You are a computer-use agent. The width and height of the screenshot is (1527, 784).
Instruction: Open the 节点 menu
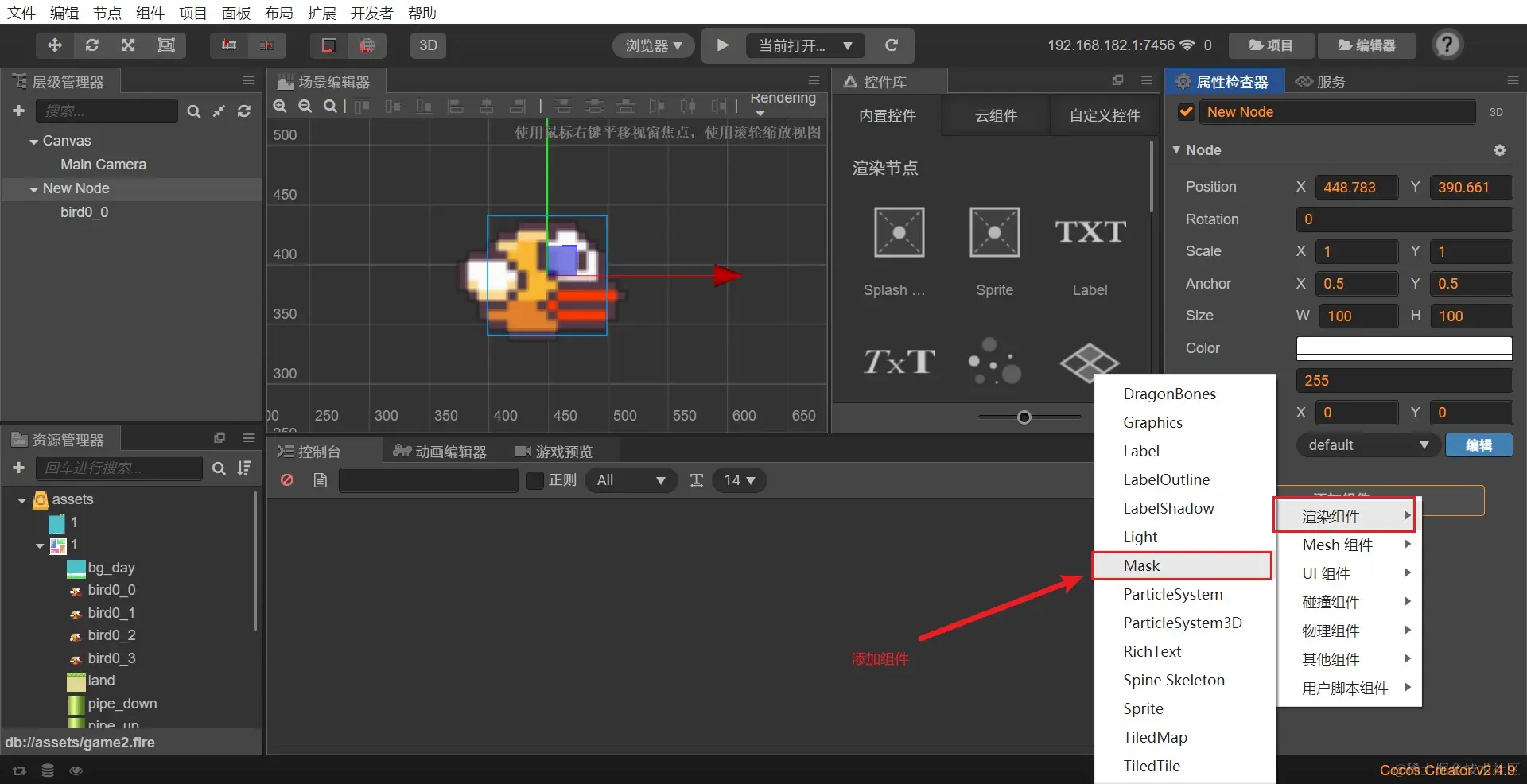point(107,13)
